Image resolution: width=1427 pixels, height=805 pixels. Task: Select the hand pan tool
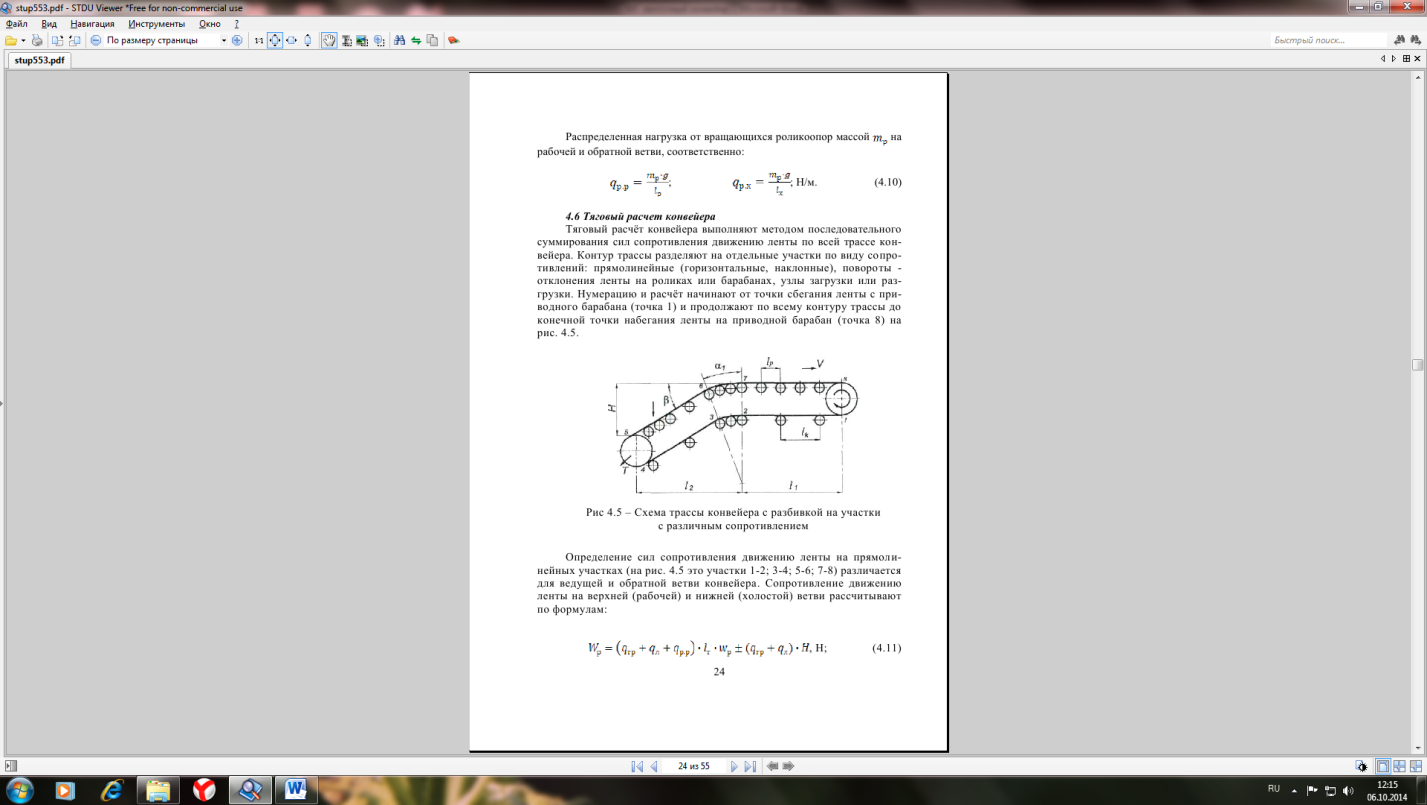329,40
